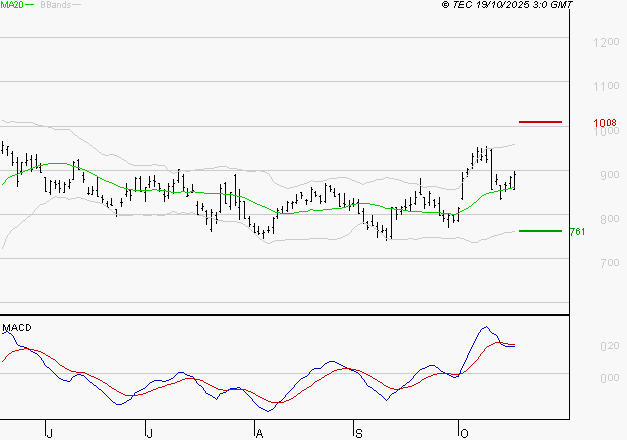The width and height of the screenshot is (627, 440).
Task: Click the 800 price axis label
Action: pyautogui.click(x=609, y=218)
